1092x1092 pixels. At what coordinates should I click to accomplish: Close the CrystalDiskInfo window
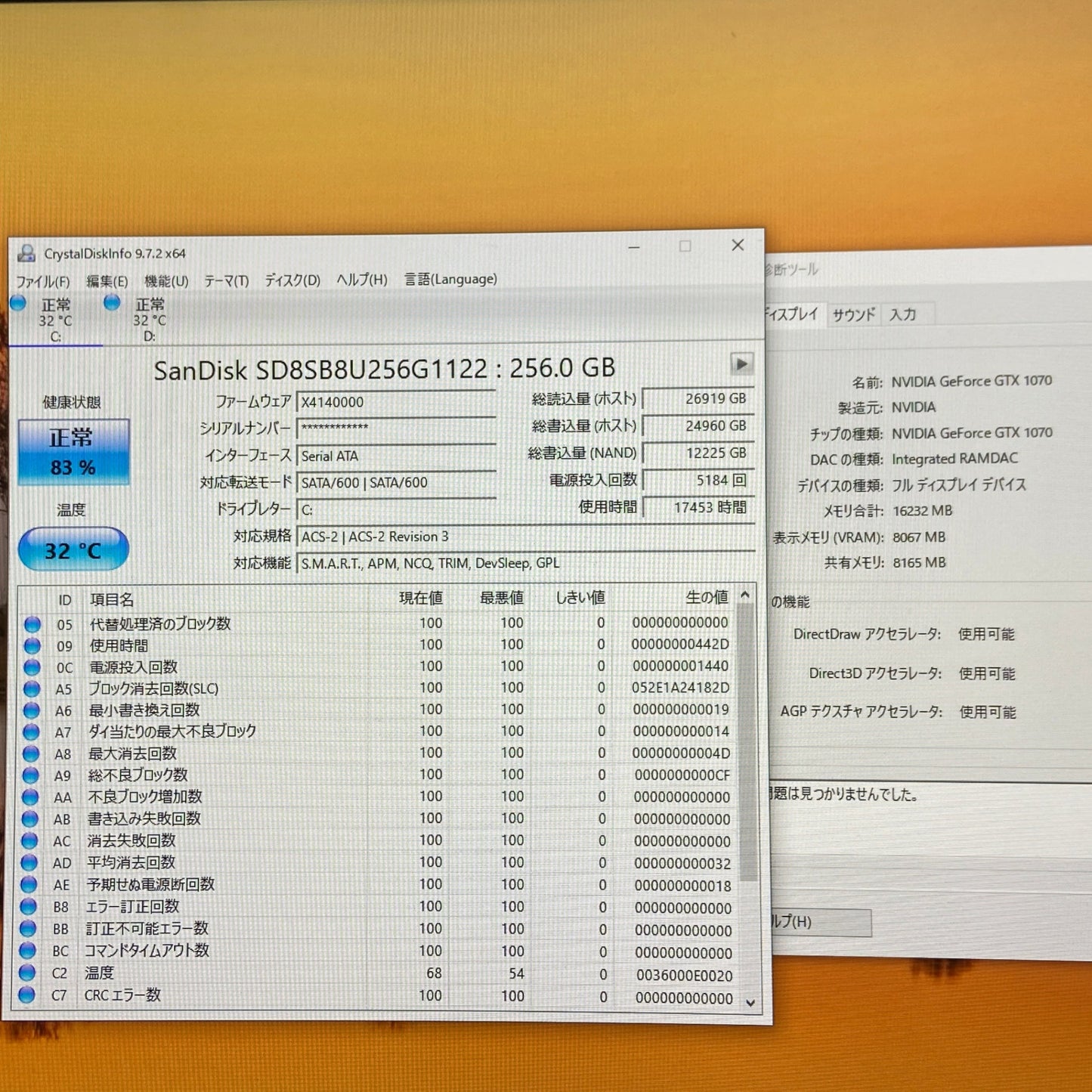[738, 245]
